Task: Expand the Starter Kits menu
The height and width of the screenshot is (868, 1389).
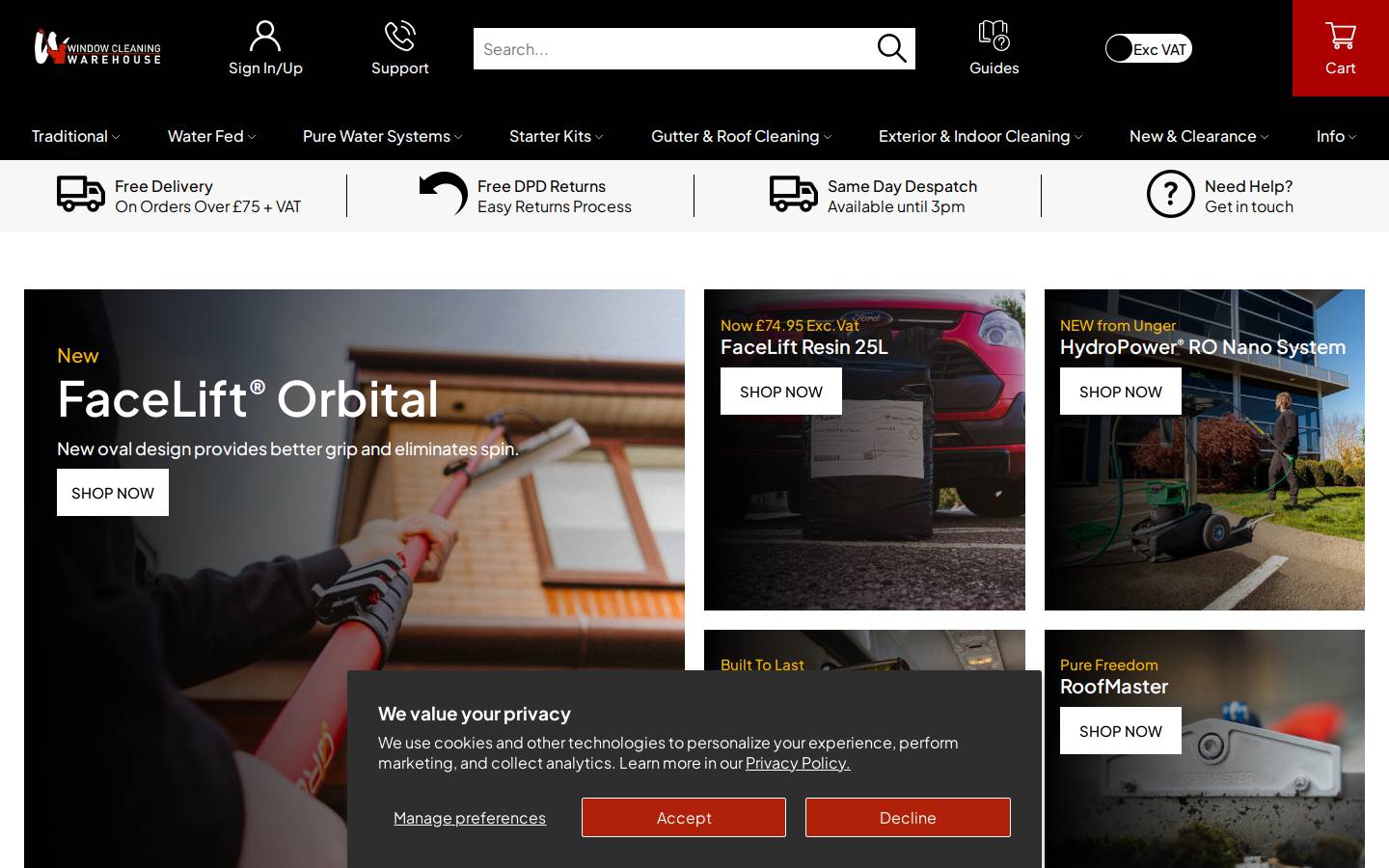Action: click(556, 136)
